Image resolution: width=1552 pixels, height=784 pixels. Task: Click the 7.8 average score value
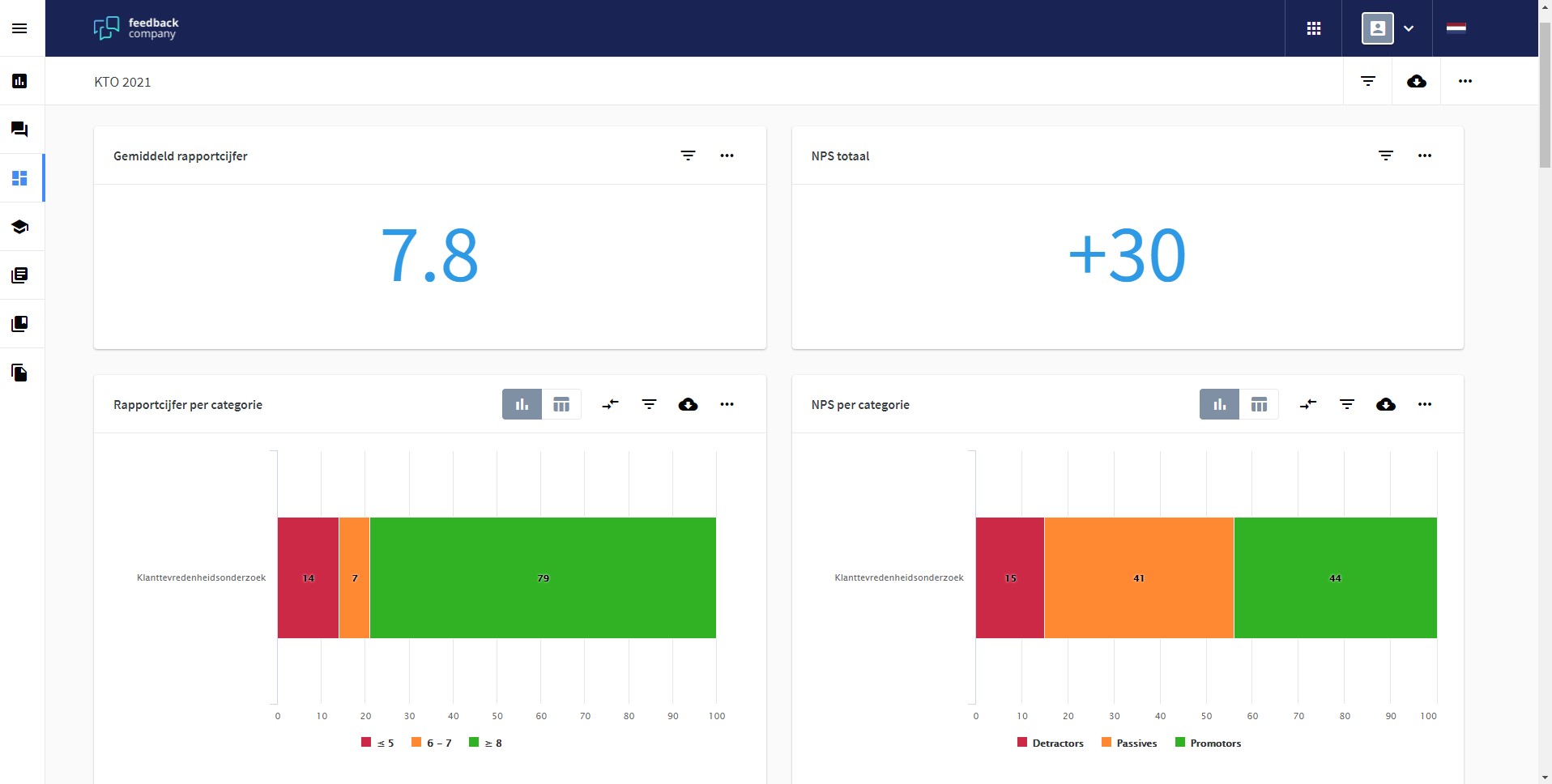[x=429, y=256]
